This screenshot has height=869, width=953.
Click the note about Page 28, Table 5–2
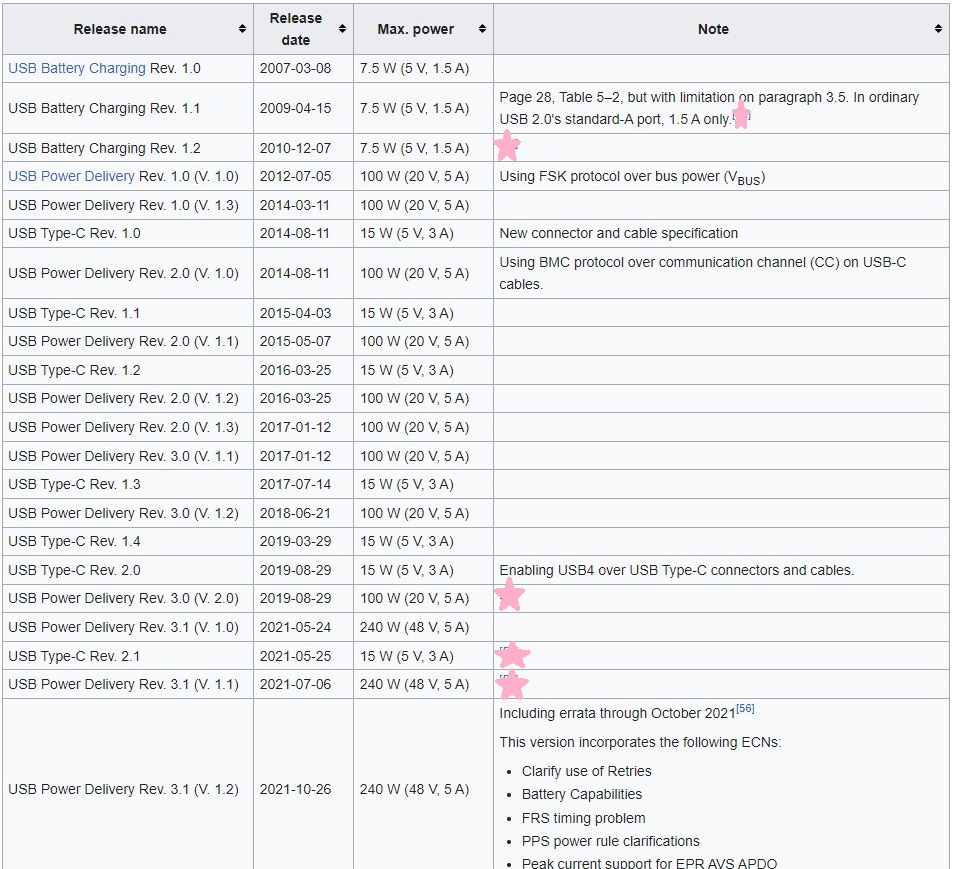[709, 108]
